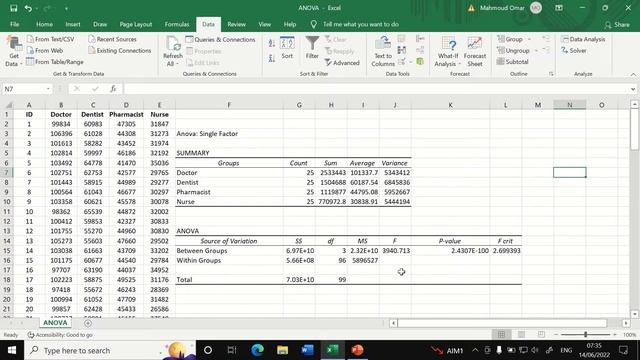The width and height of the screenshot is (640, 360).
Task: Import data From Text/CSV
Action: (x=51, y=39)
